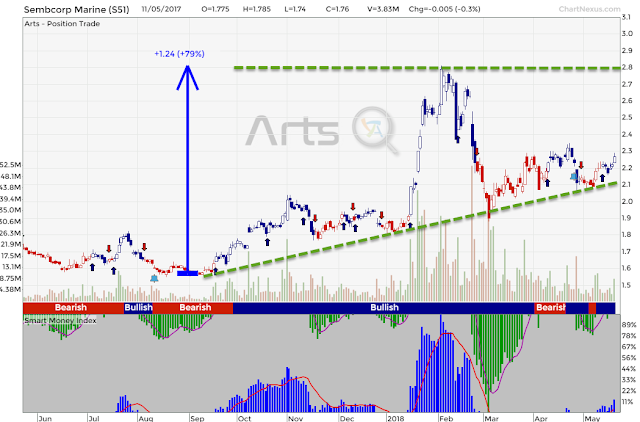Click the Mar month label on time axis
The width and height of the screenshot is (640, 422).
tap(491, 418)
